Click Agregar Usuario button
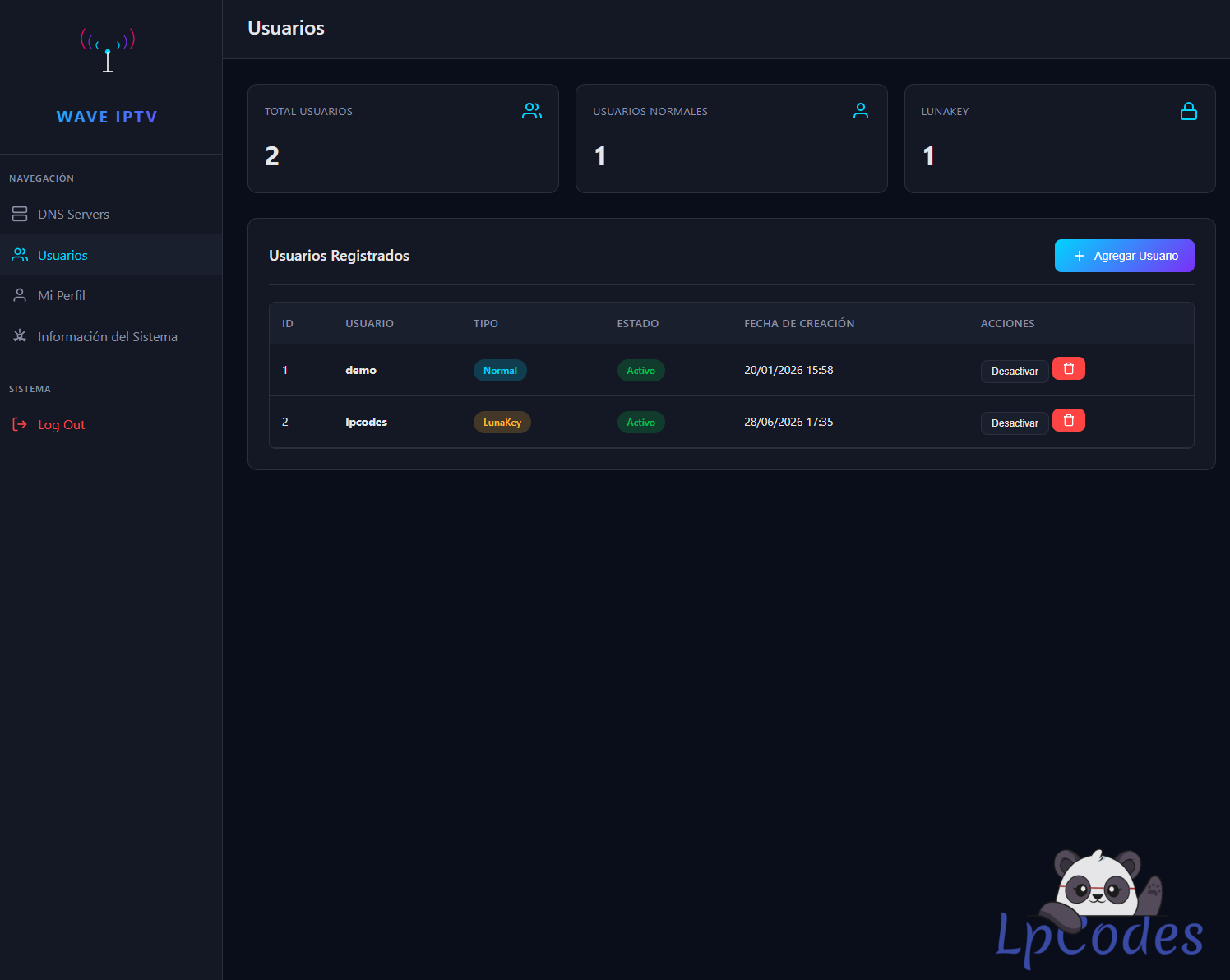The image size is (1230, 980). pyautogui.click(x=1125, y=256)
